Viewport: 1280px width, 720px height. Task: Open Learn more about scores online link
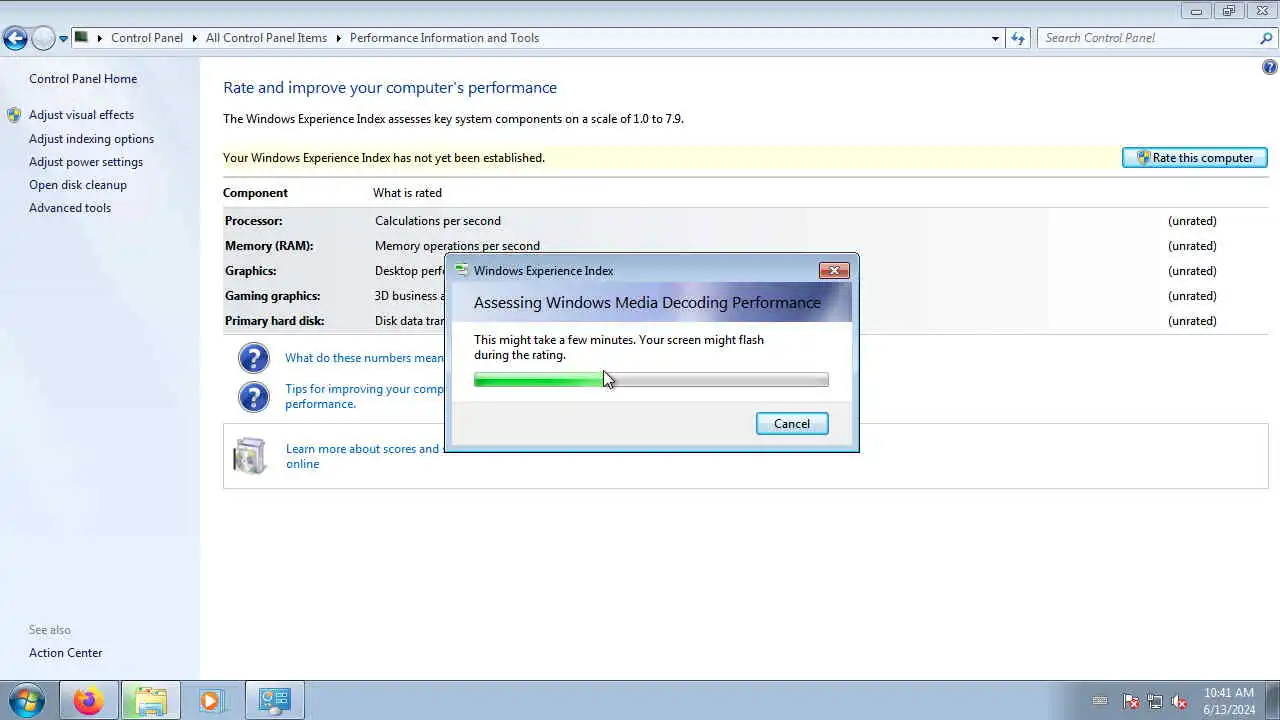point(362,456)
